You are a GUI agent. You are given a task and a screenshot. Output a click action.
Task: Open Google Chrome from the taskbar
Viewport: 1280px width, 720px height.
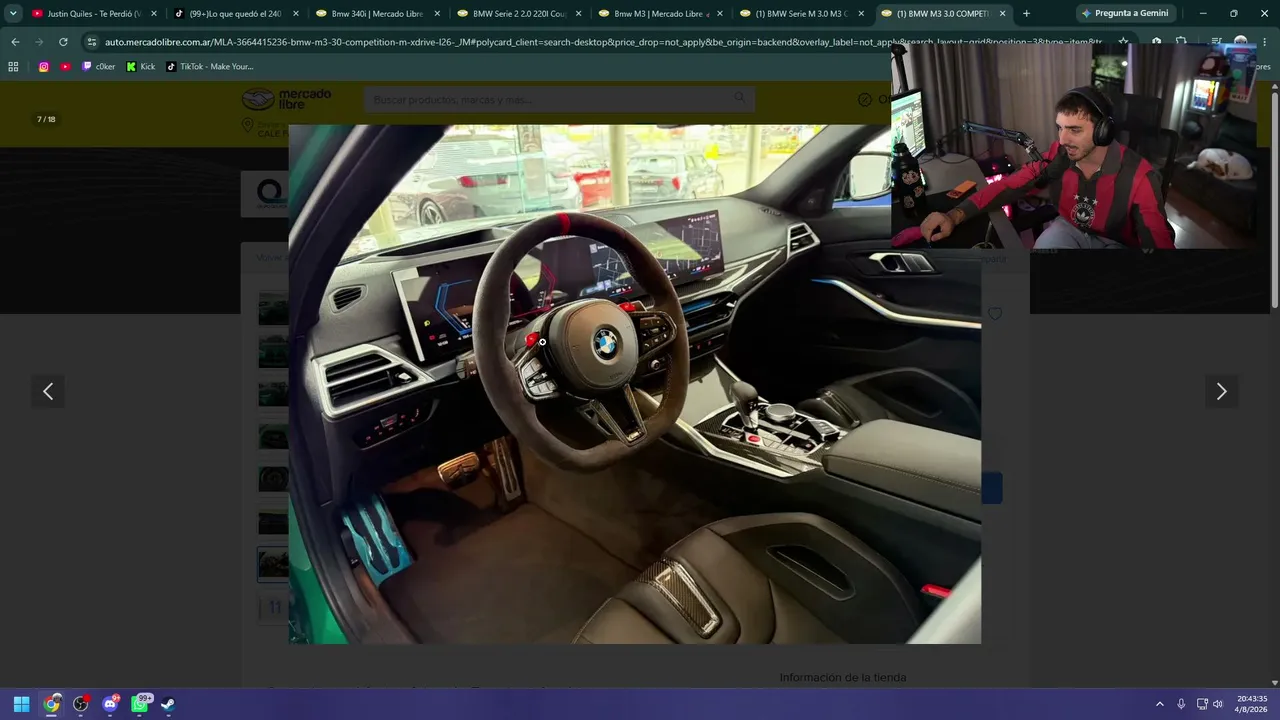pos(51,704)
